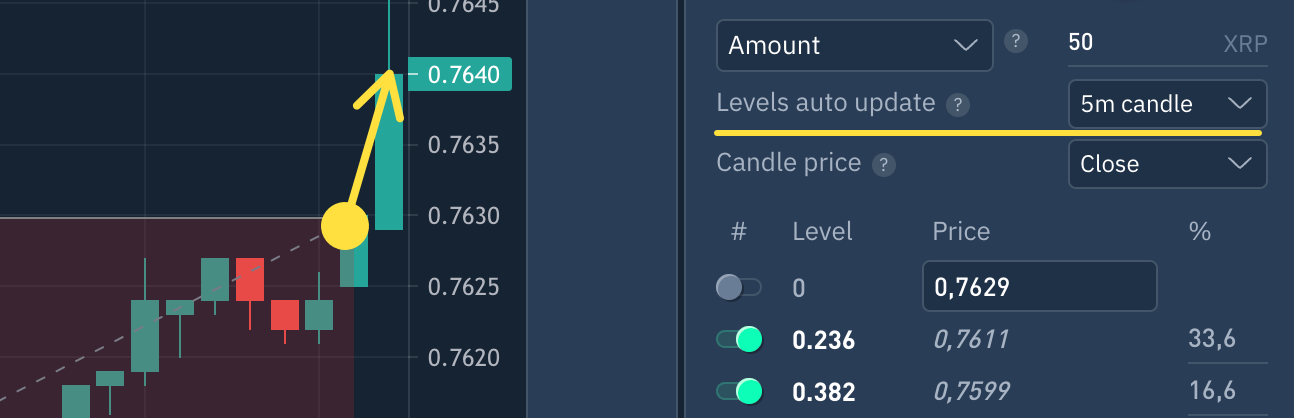Click the 0.7640 current price label

[463, 75]
